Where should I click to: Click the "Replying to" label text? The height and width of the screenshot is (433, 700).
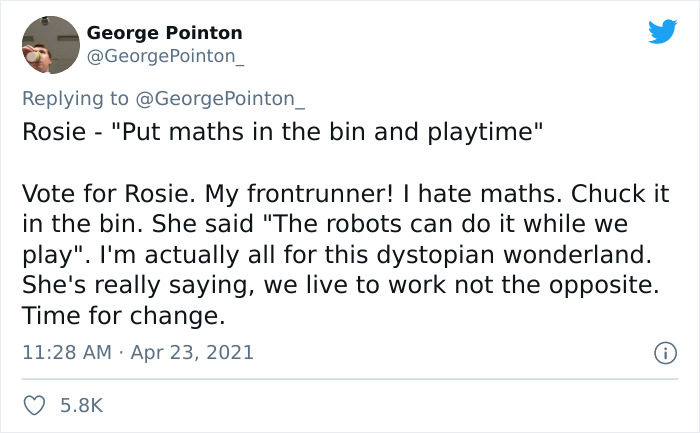coord(75,98)
